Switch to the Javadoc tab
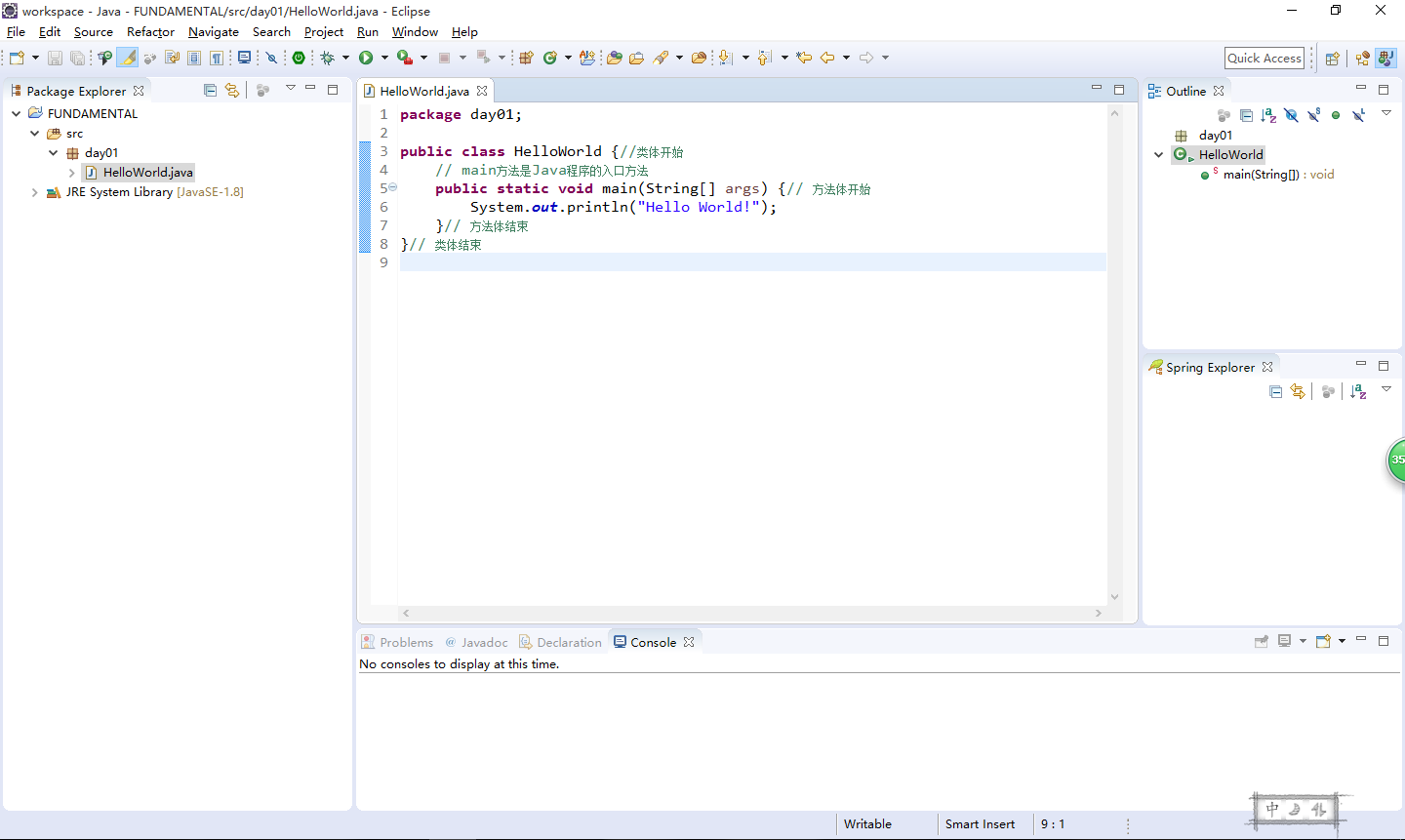 point(476,642)
